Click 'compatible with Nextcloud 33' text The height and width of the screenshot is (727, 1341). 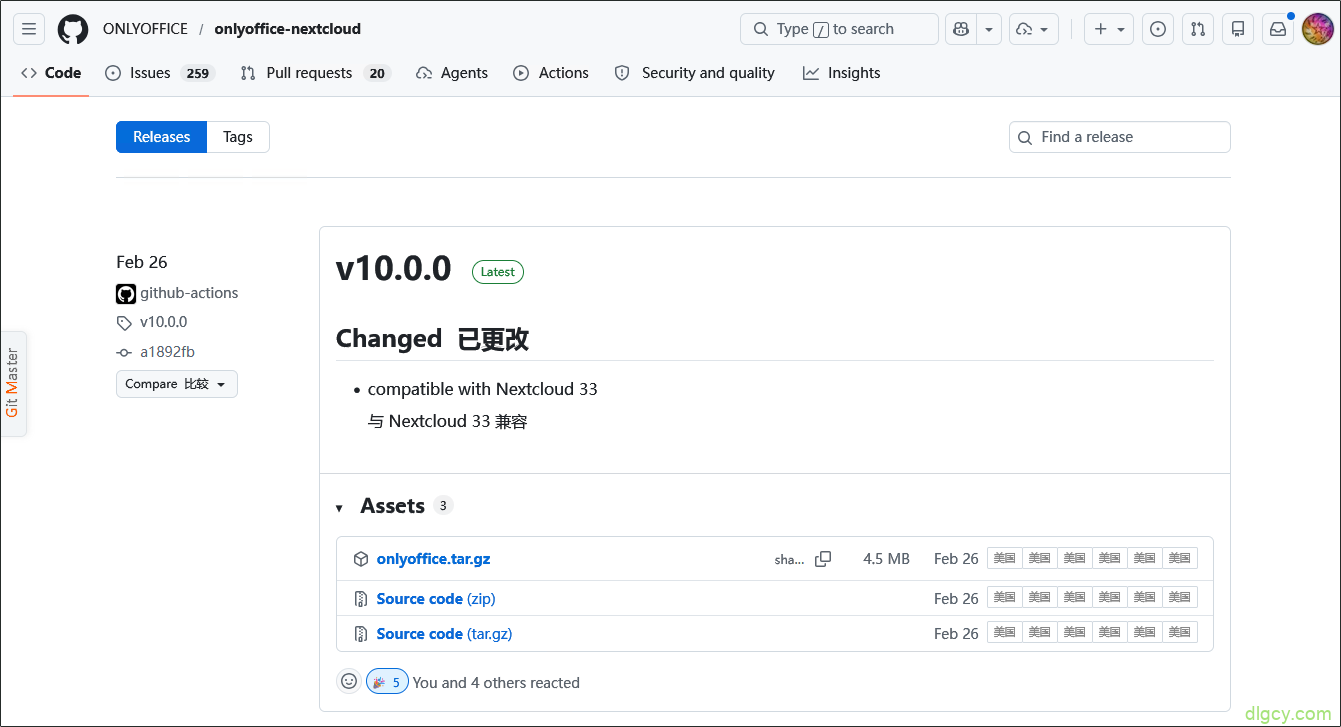click(x=482, y=389)
